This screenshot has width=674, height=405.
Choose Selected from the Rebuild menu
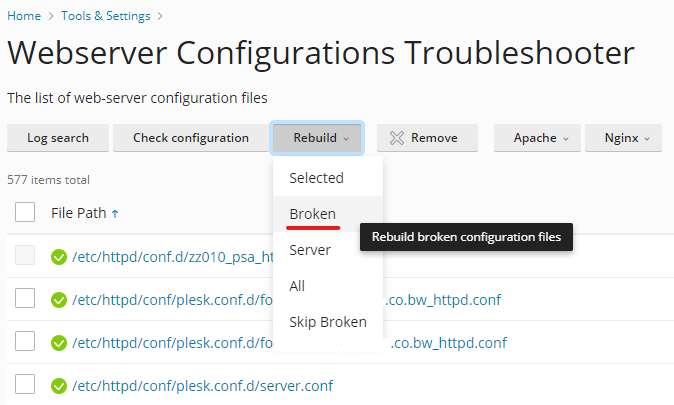(316, 178)
